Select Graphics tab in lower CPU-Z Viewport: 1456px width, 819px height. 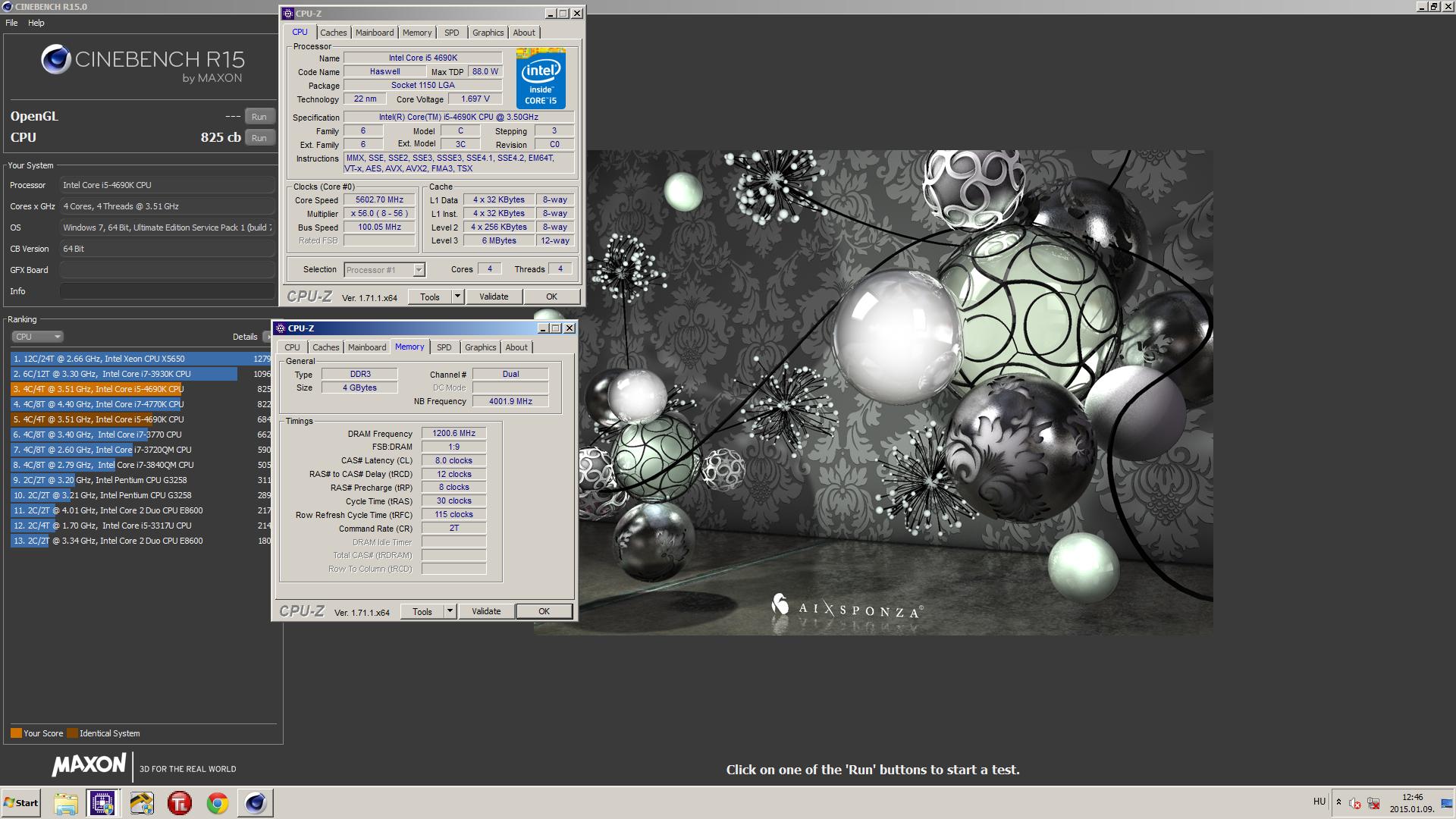point(481,347)
